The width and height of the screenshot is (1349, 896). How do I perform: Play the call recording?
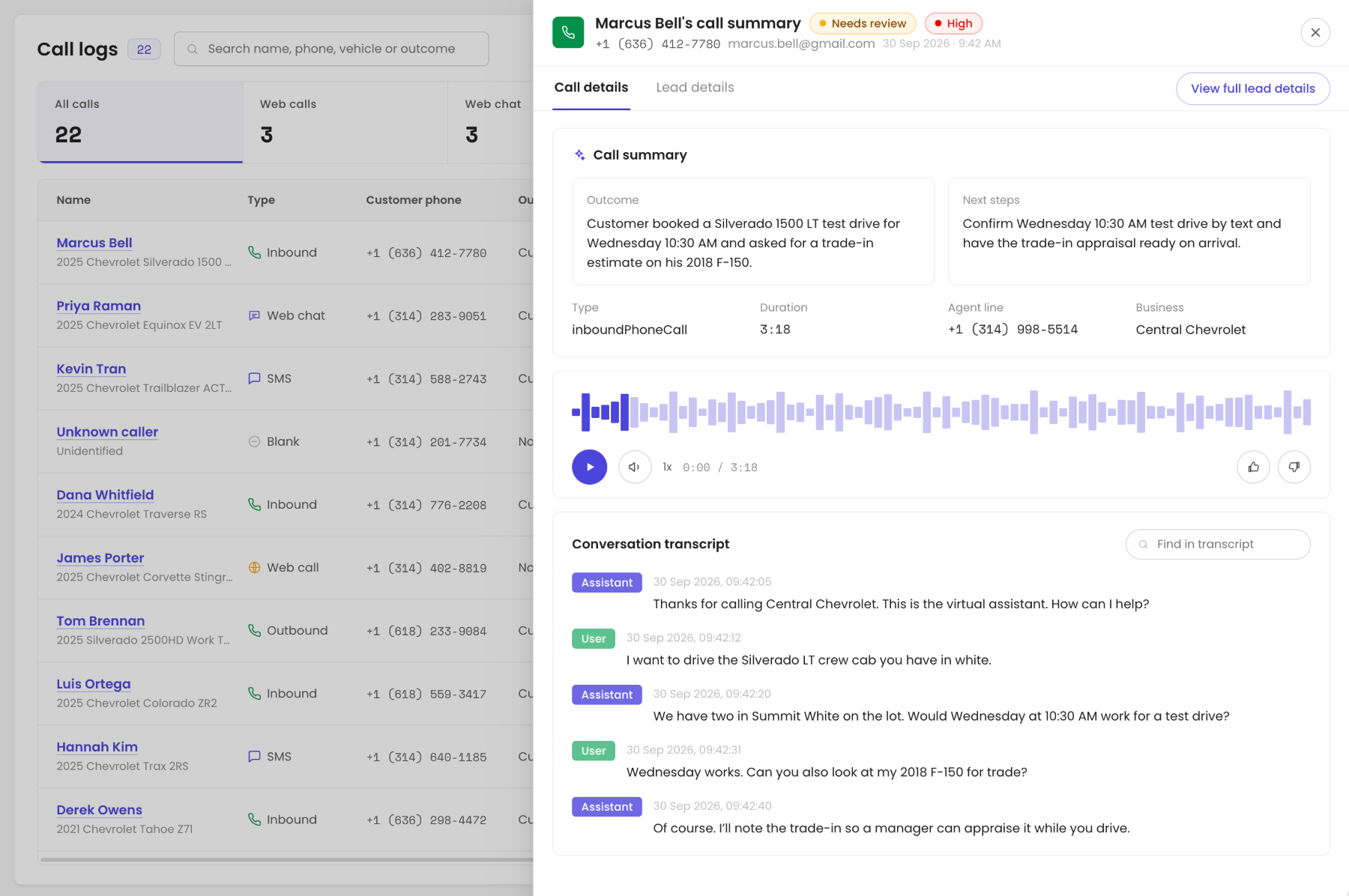click(x=589, y=467)
